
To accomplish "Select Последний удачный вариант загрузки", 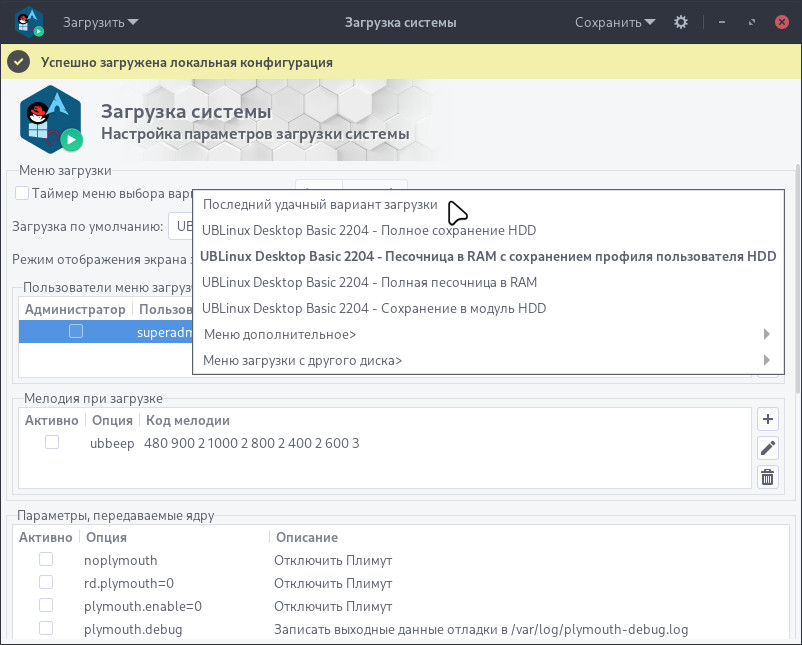I will click(x=488, y=205).
